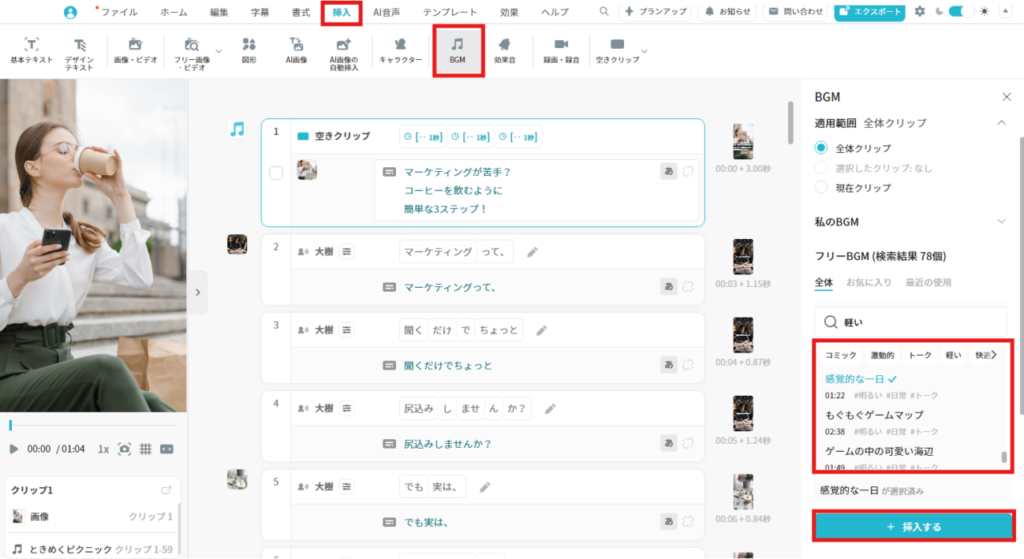Expand the 私のBGM section
Viewport: 1024px width, 559px height.
[1001, 221]
